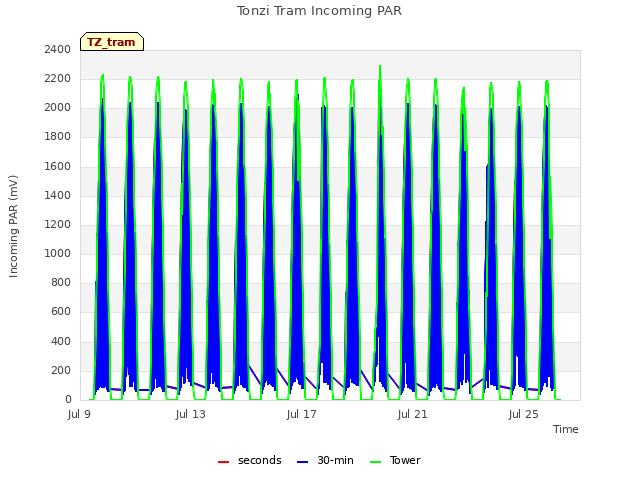Select the 'seconds' legend label
640x480 pixels.
(x=260, y=460)
